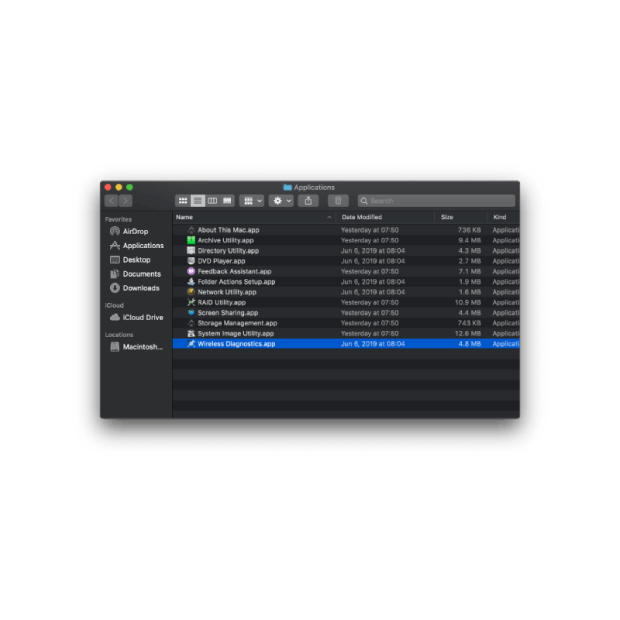Sort by the Size column header

pos(460,217)
